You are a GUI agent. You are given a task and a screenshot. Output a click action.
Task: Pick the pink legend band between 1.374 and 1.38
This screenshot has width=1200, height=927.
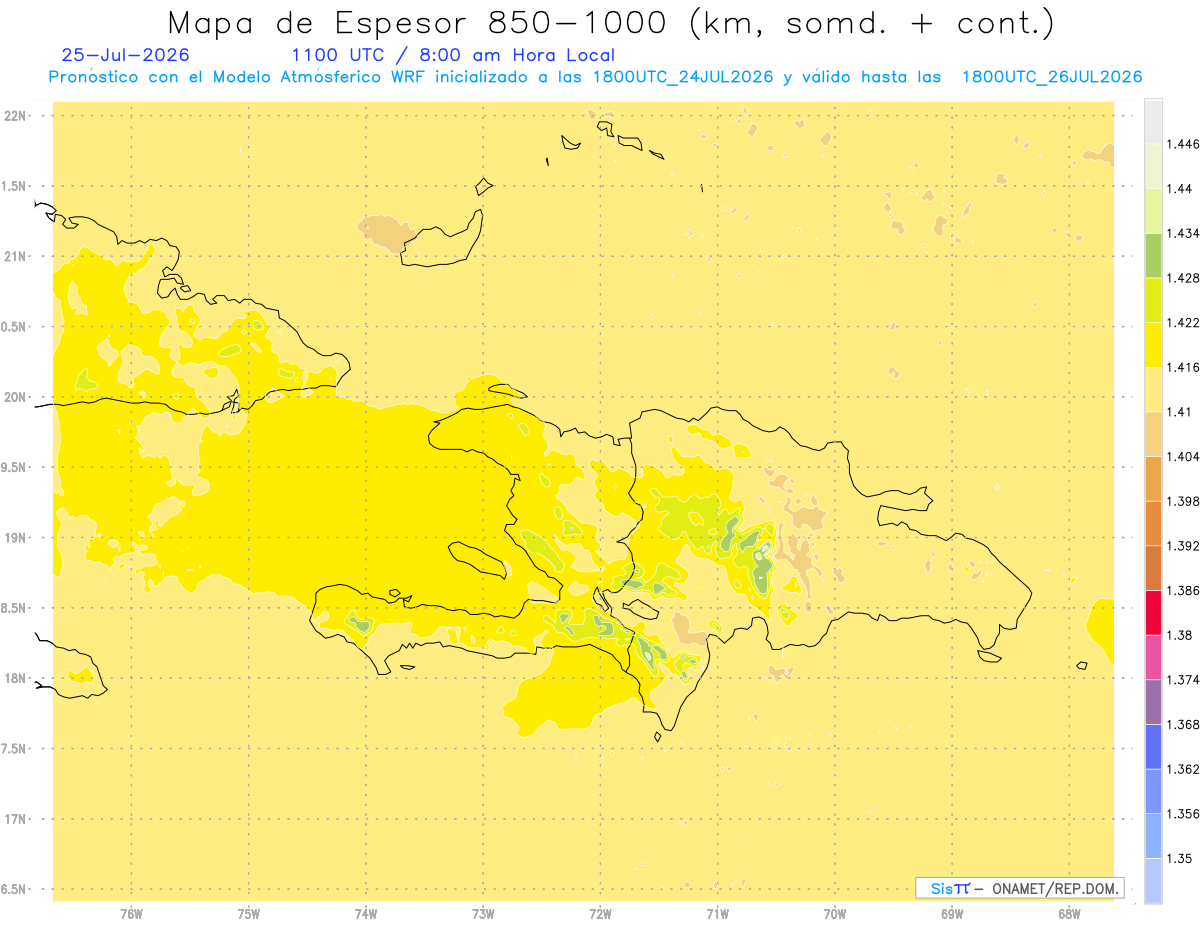click(x=1153, y=657)
